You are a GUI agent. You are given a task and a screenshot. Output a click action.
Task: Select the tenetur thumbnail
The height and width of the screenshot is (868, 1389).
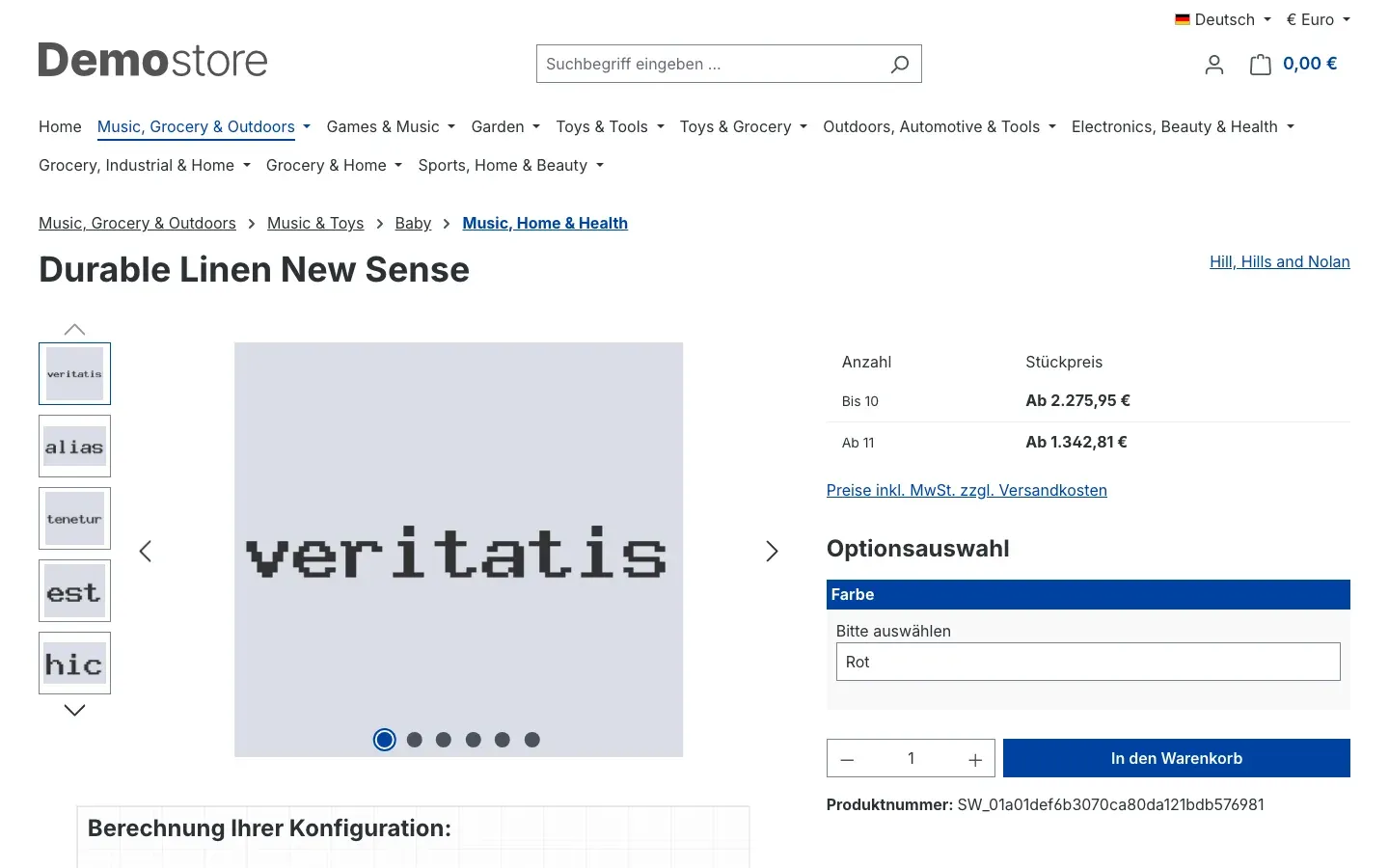pos(74,518)
